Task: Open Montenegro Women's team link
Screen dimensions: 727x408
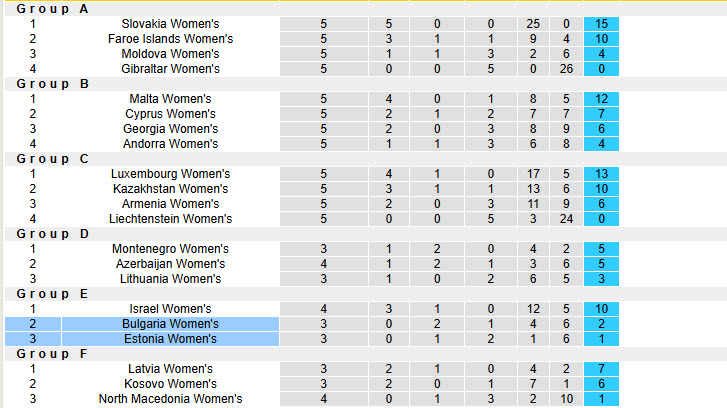Action: coord(170,249)
